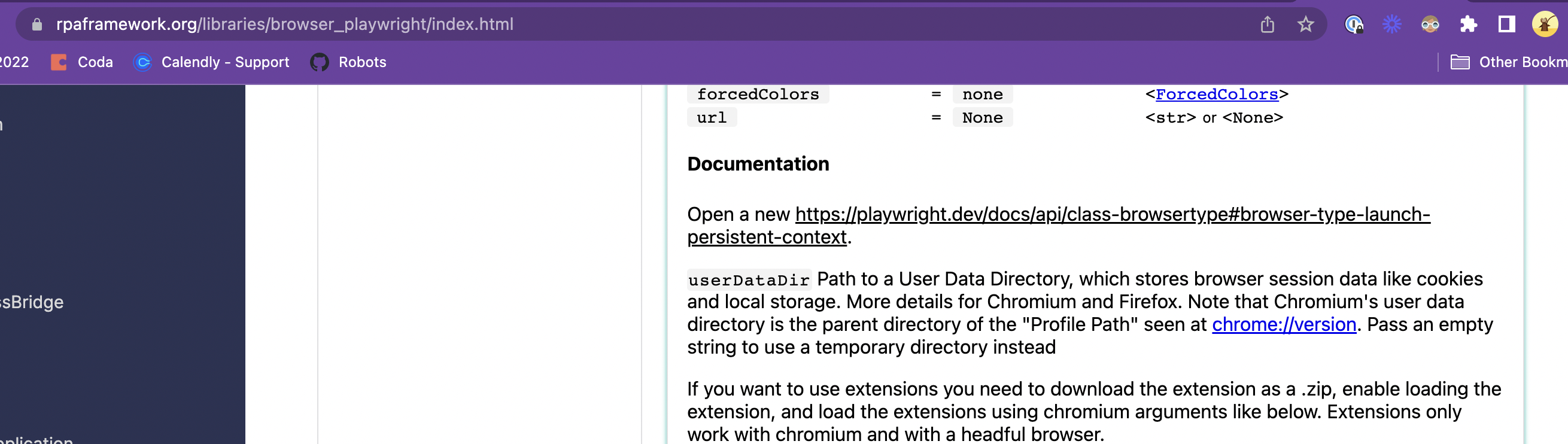Open the Extensions puzzle-piece menu

(x=1468, y=25)
